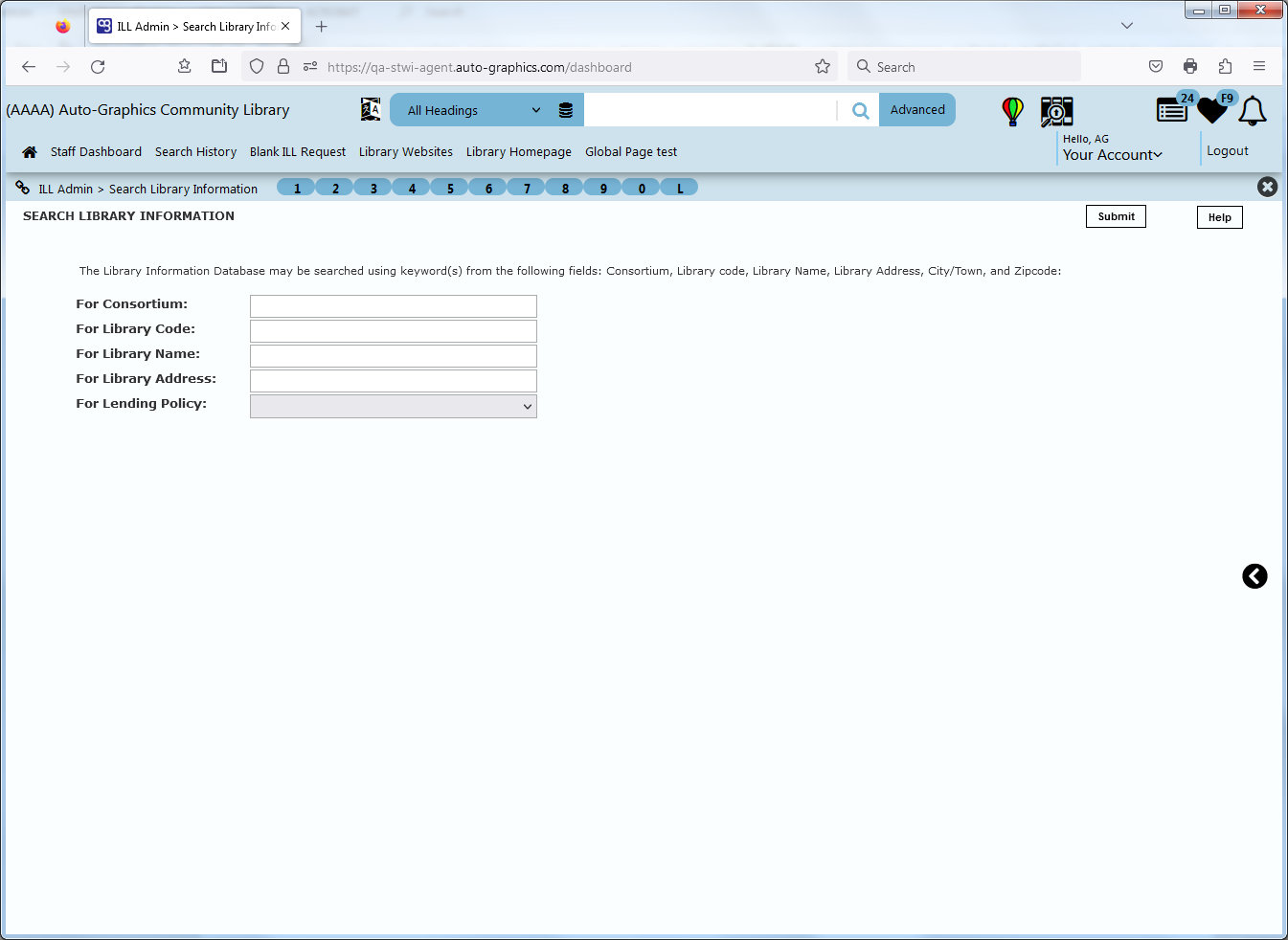The image size is (1288, 940).
Task: Select numbered tab 3
Action: coord(373,188)
